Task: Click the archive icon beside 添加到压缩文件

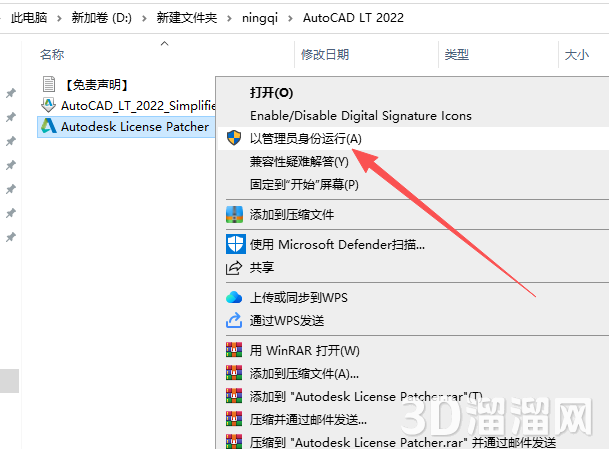Action: 234,214
